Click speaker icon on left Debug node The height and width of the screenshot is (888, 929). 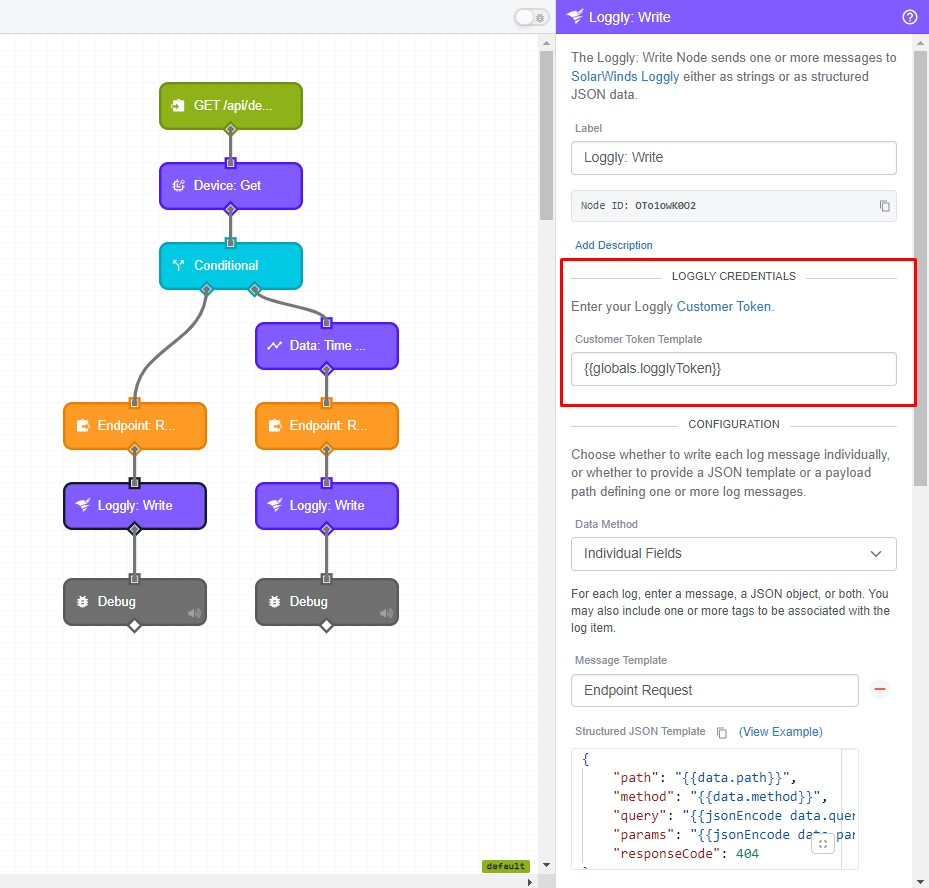[194, 613]
